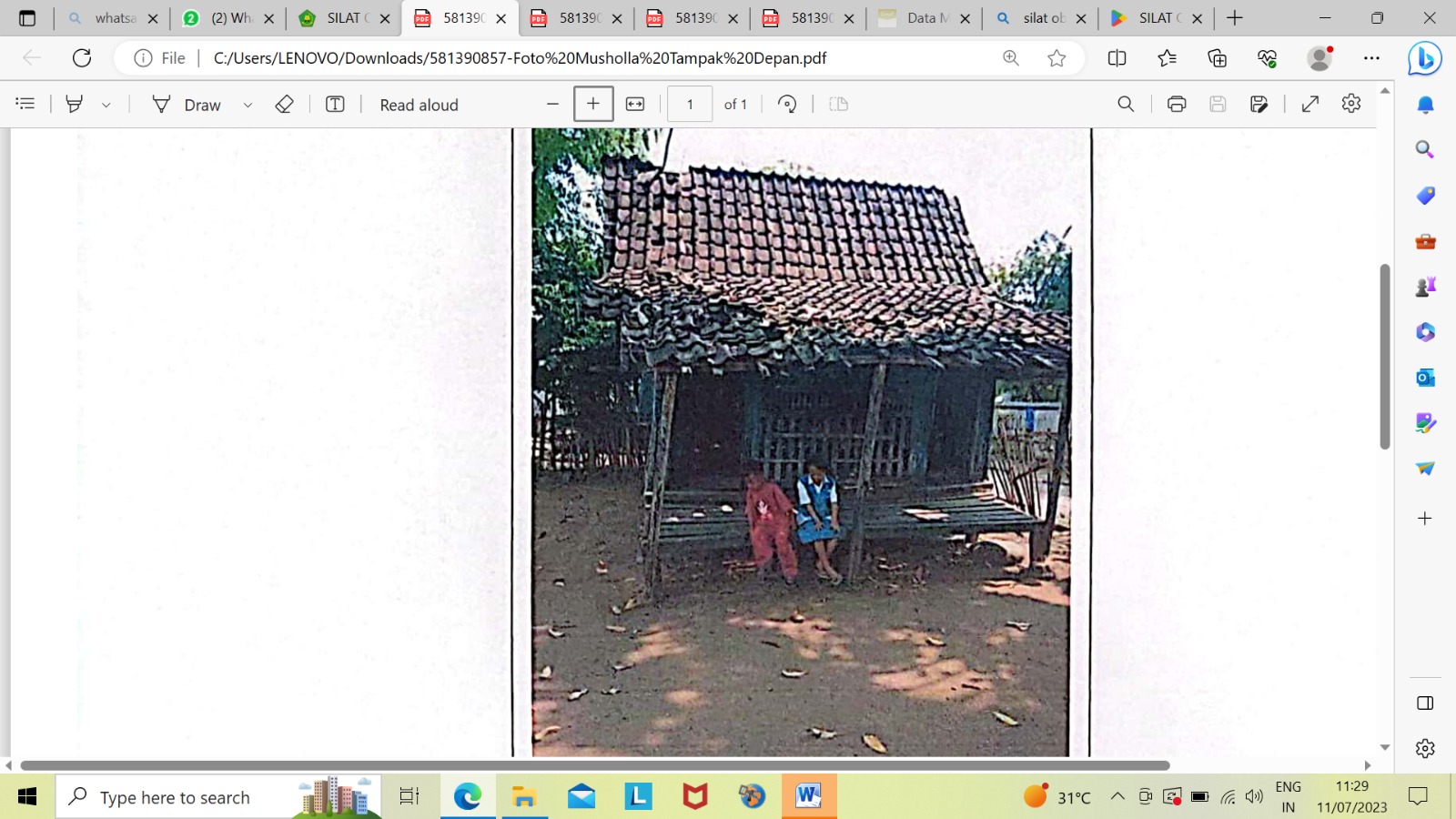
Task: Rotate the PDF page
Action: pyautogui.click(x=787, y=104)
